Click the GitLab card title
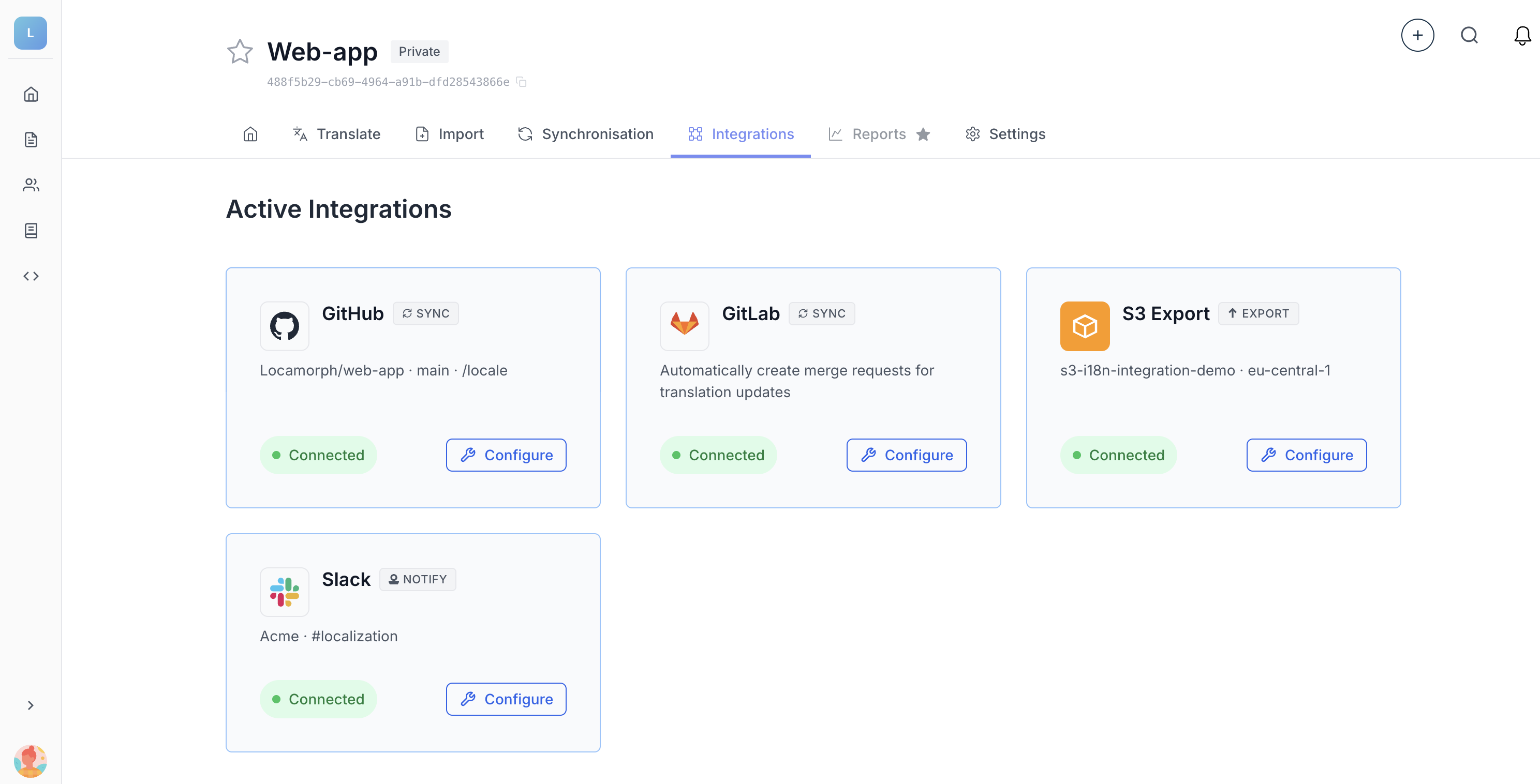The height and width of the screenshot is (784, 1540). coord(751,313)
